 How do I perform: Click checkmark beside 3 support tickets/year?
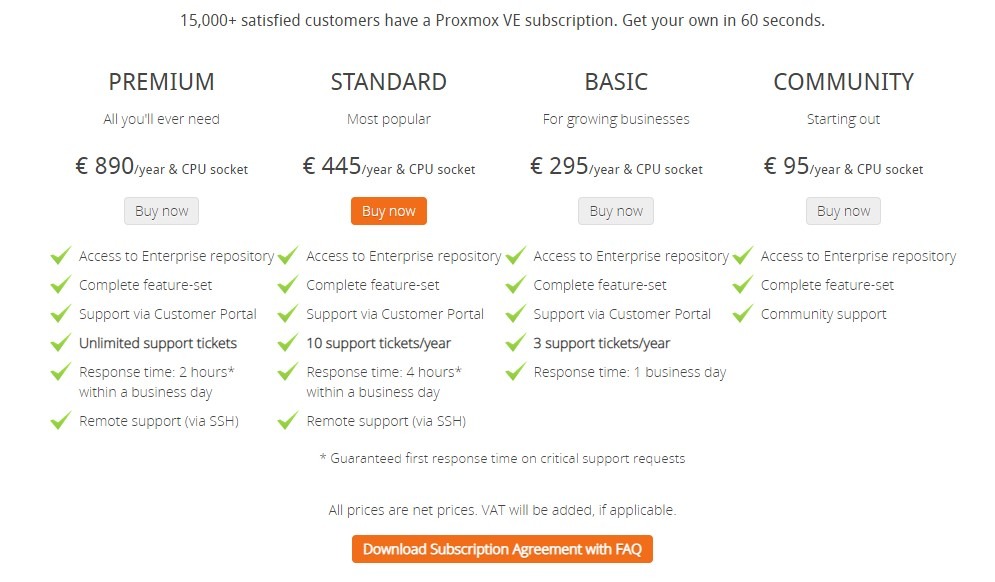point(515,343)
